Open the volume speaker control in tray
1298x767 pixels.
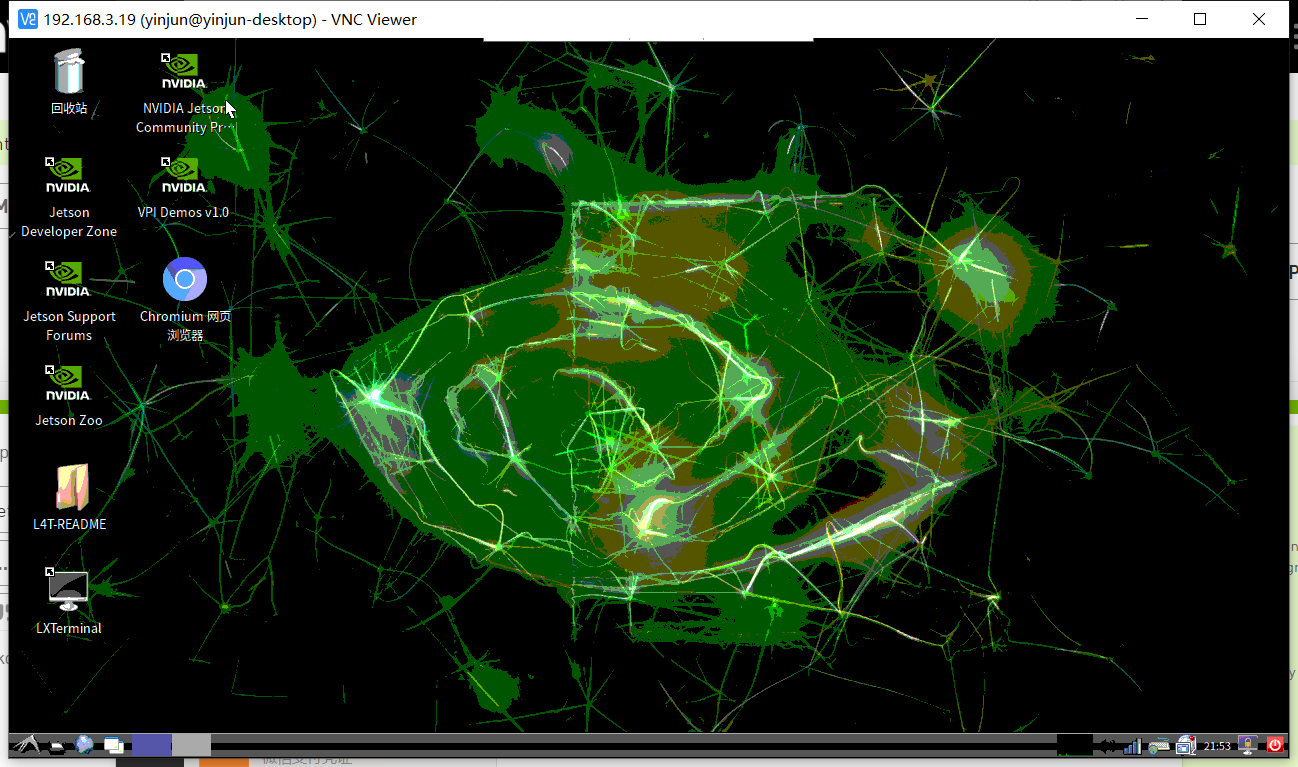tap(1107, 745)
